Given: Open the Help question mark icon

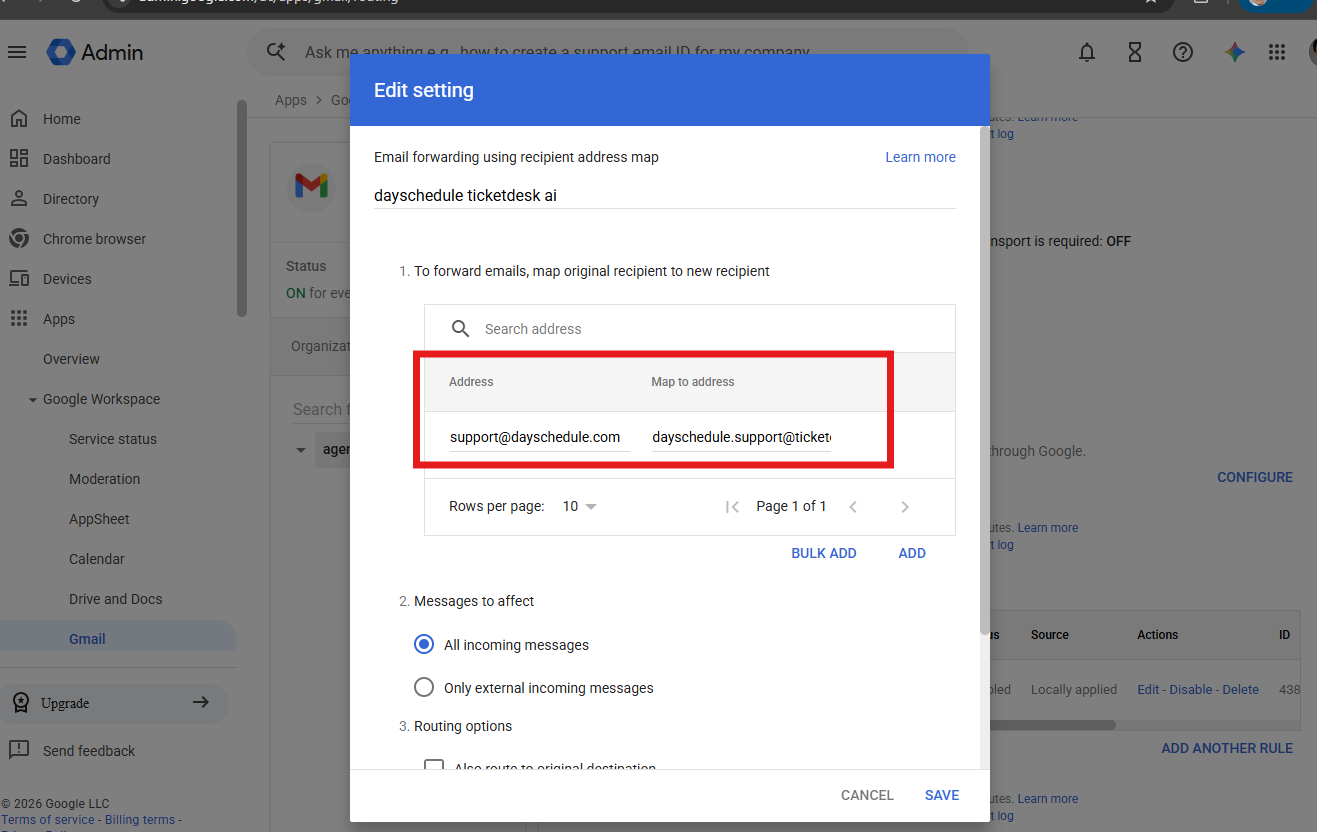Looking at the screenshot, I should click(x=1183, y=52).
